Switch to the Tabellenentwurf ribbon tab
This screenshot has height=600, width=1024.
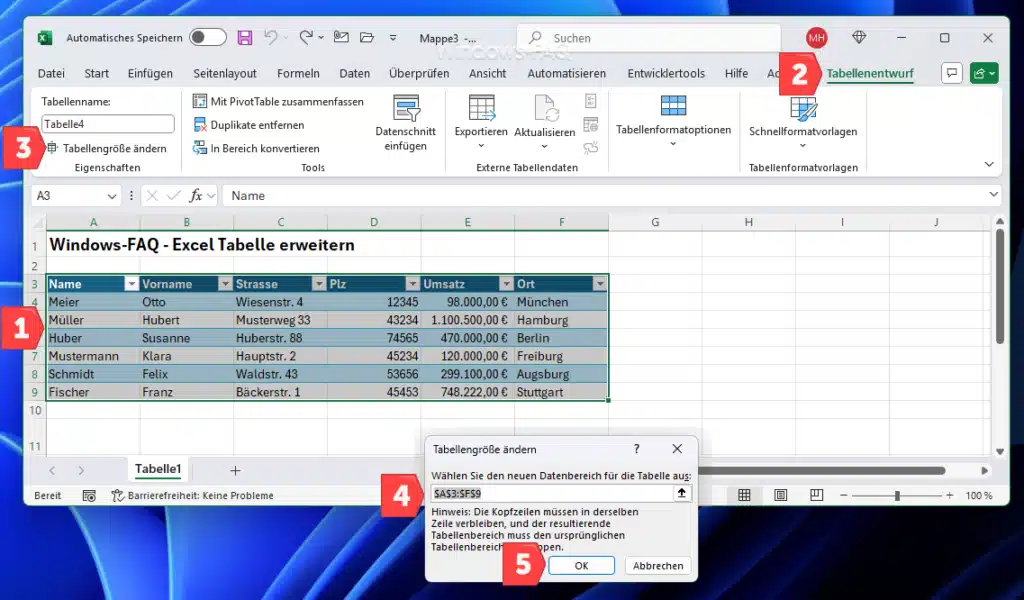tap(869, 73)
